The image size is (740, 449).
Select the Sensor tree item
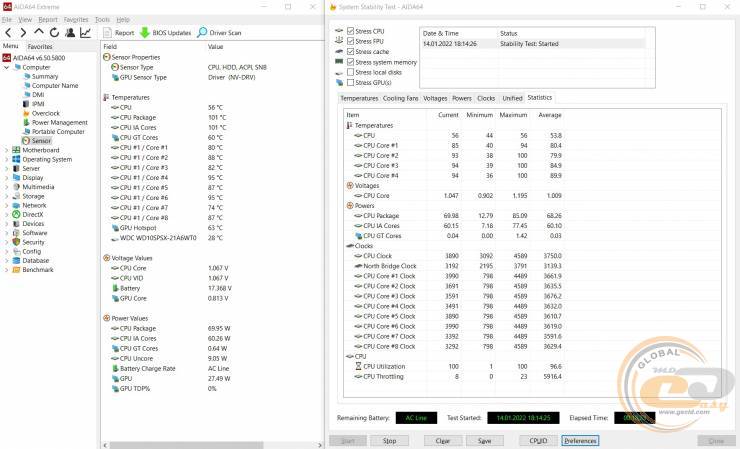click(x=41, y=141)
